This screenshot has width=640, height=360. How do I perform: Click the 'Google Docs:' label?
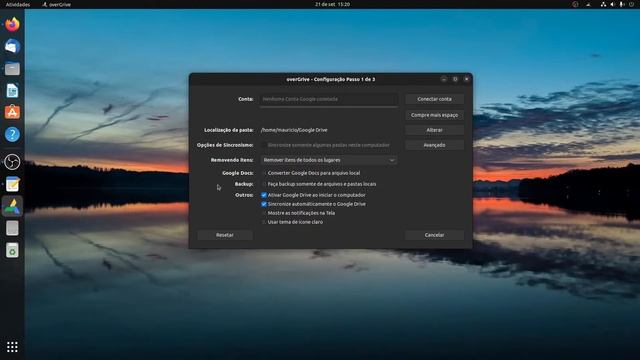[x=238, y=173]
